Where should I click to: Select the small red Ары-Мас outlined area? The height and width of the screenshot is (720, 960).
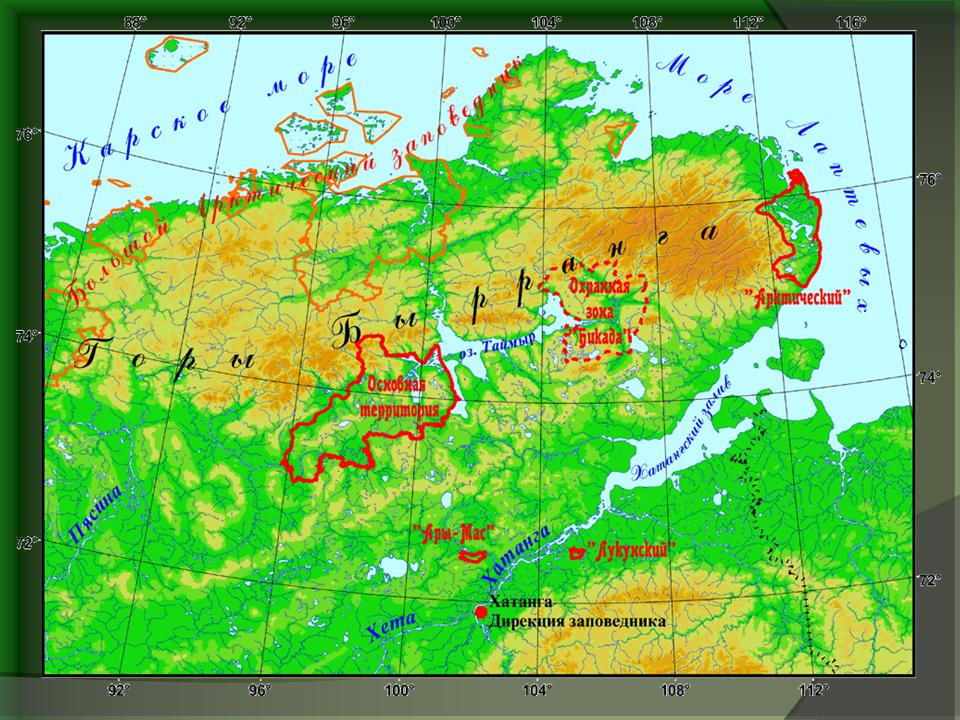[472, 555]
